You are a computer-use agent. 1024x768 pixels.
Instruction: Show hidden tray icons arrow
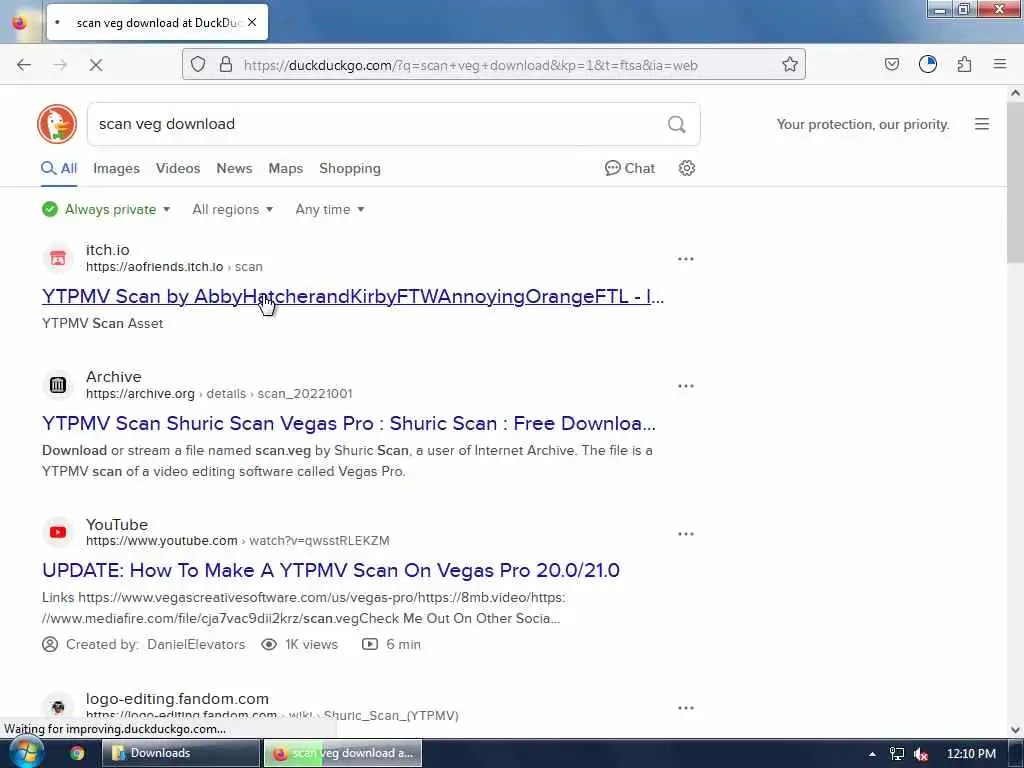click(x=872, y=754)
